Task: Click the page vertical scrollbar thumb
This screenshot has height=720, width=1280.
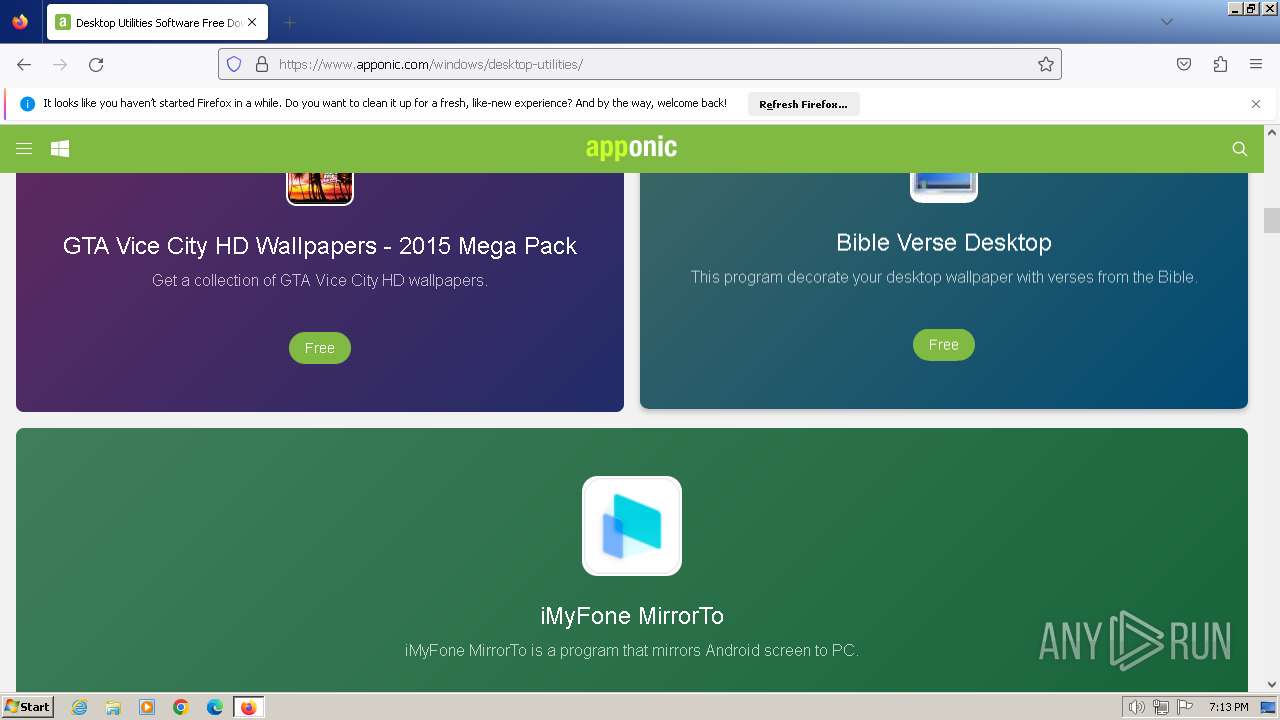Action: (1272, 220)
